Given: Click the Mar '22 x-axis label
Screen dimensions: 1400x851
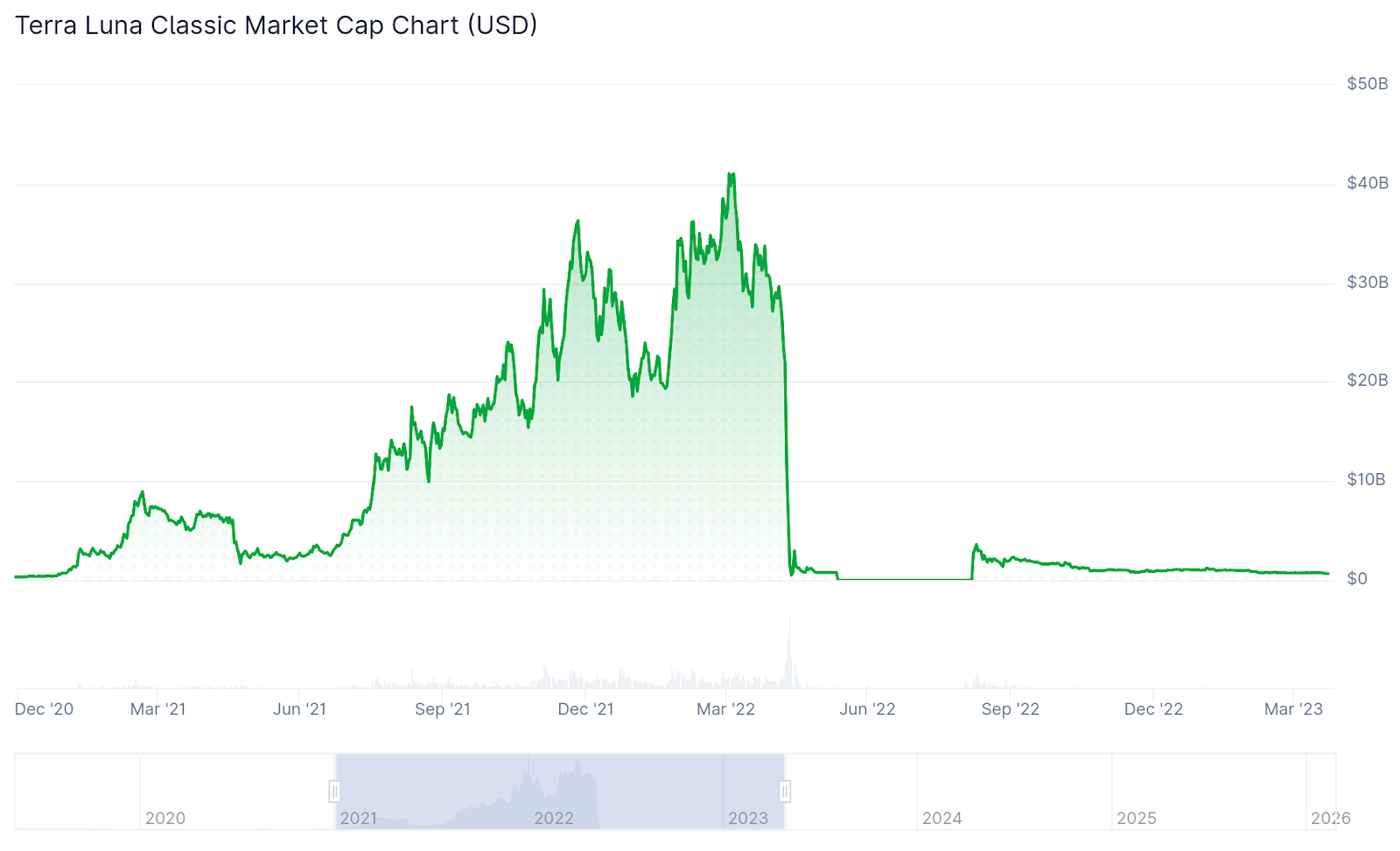Looking at the screenshot, I should (725, 709).
